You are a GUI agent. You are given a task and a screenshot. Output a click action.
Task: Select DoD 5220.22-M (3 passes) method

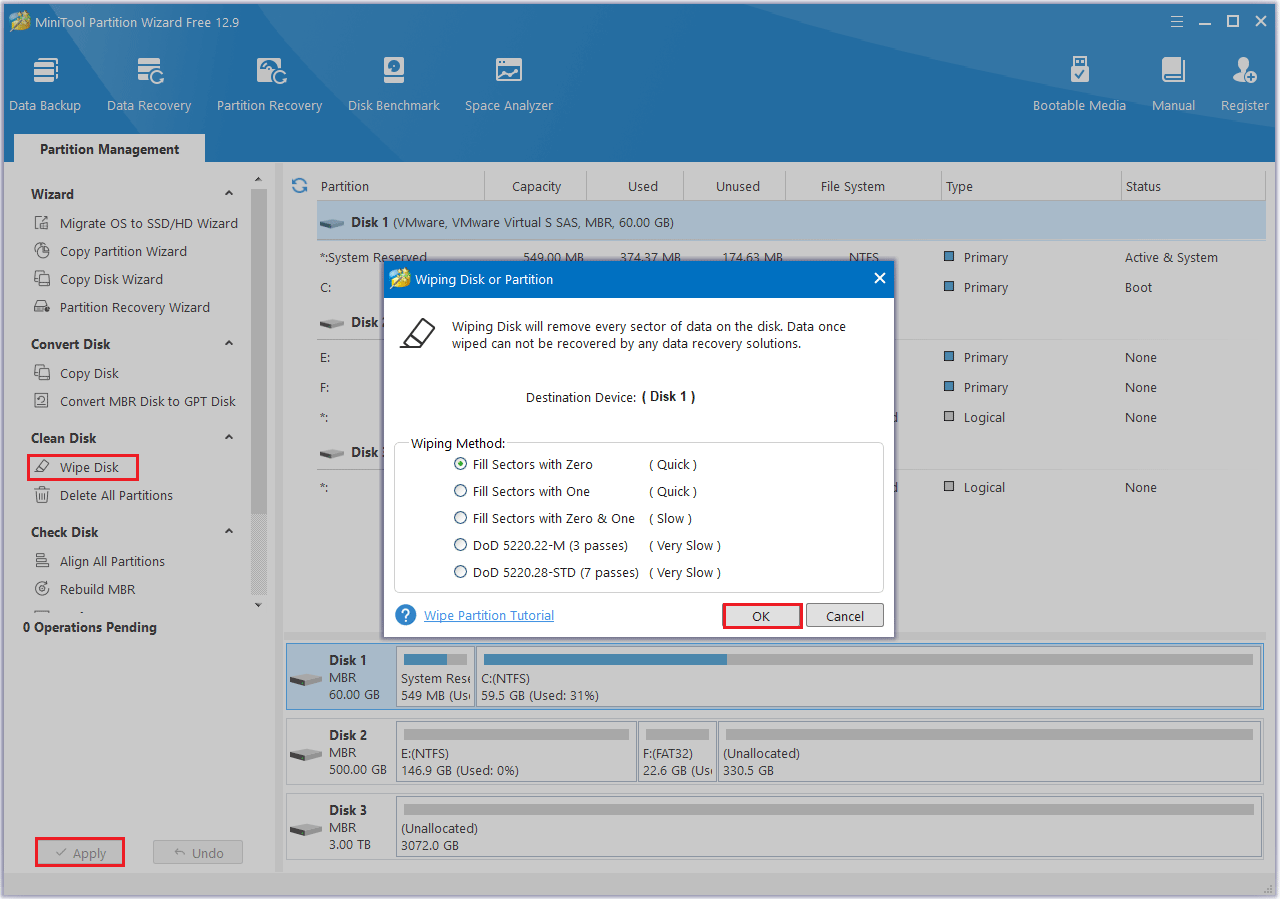point(461,545)
